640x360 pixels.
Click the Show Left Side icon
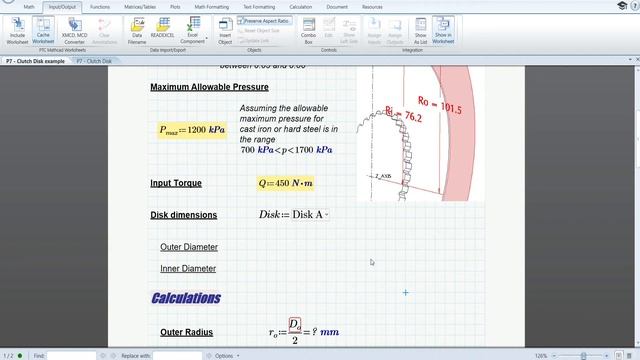point(349,30)
